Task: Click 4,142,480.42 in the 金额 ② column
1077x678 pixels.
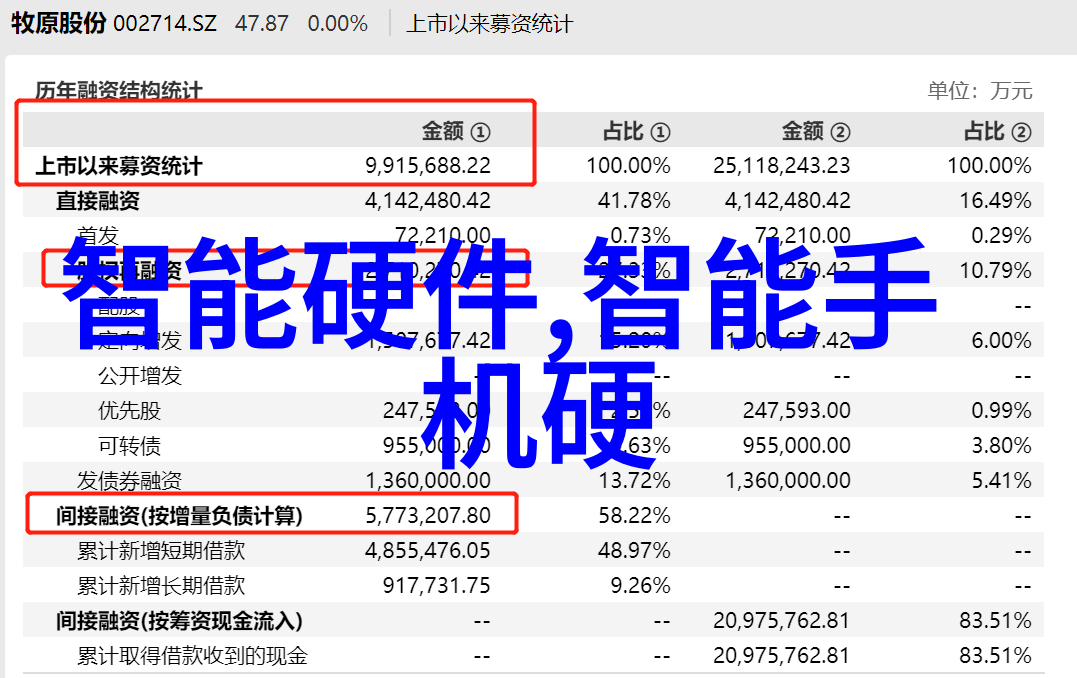Action: pyautogui.click(x=788, y=201)
